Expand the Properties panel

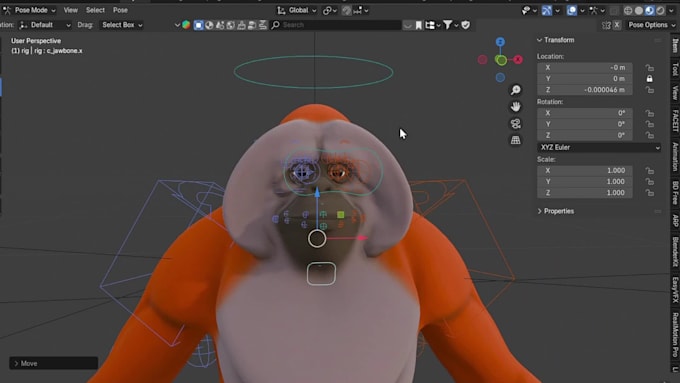pos(539,211)
